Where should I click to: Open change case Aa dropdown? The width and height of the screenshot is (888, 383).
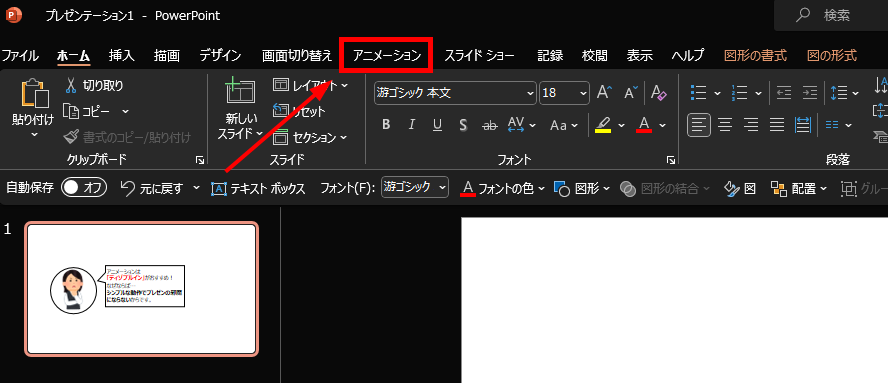pyautogui.click(x=564, y=125)
